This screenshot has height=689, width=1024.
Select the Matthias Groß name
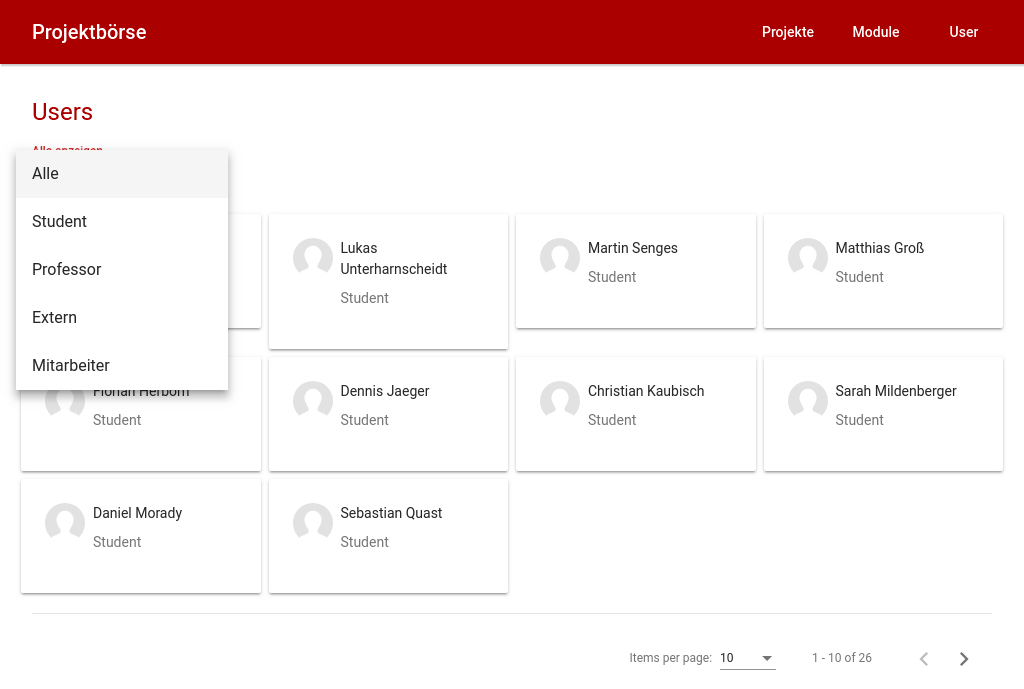pos(880,248)
